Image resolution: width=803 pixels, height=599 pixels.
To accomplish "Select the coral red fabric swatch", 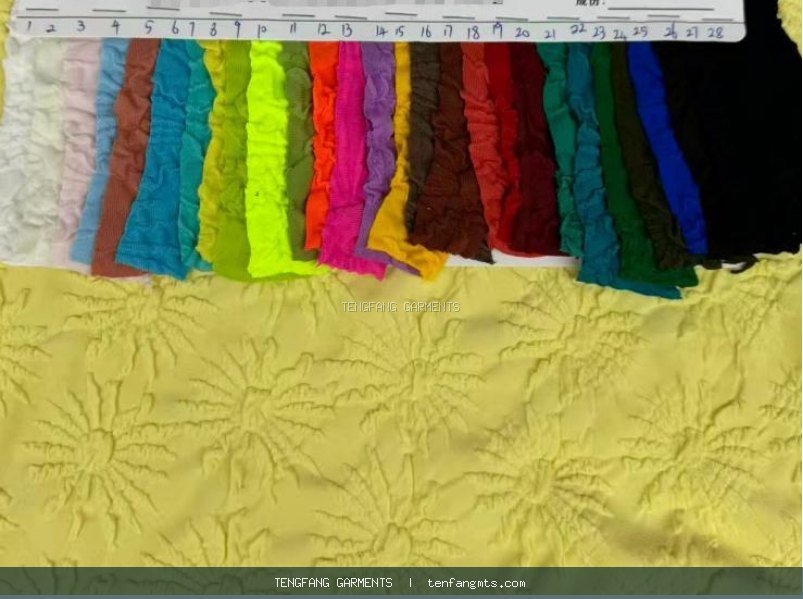I will [481, 143].
